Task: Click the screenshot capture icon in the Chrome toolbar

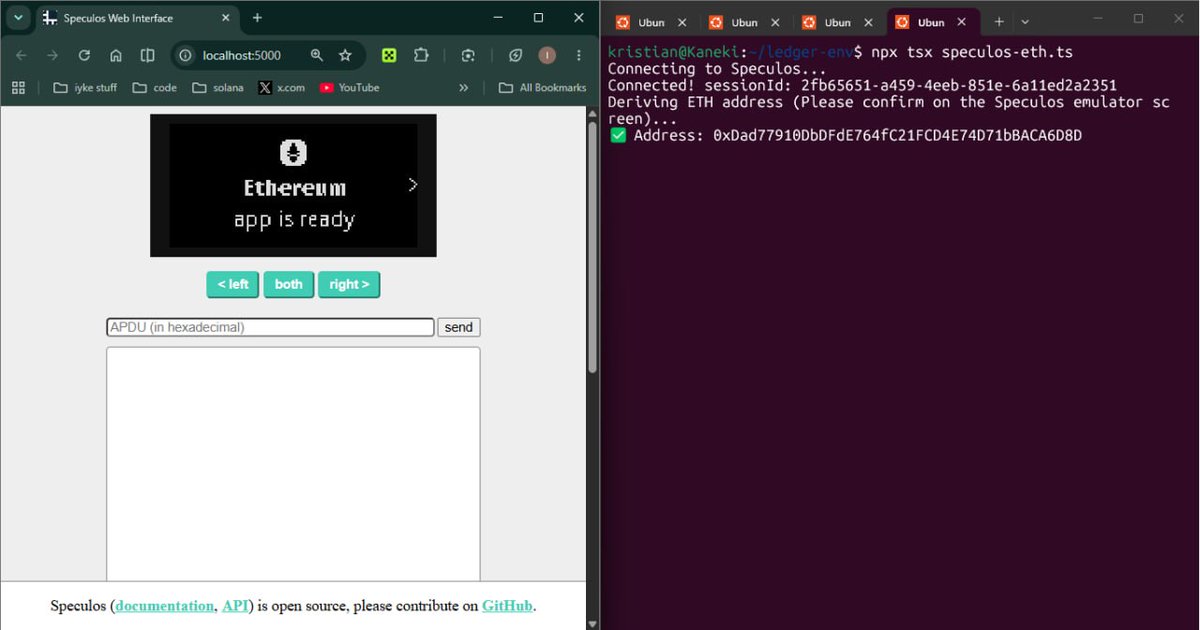Action: coord(468,56)
